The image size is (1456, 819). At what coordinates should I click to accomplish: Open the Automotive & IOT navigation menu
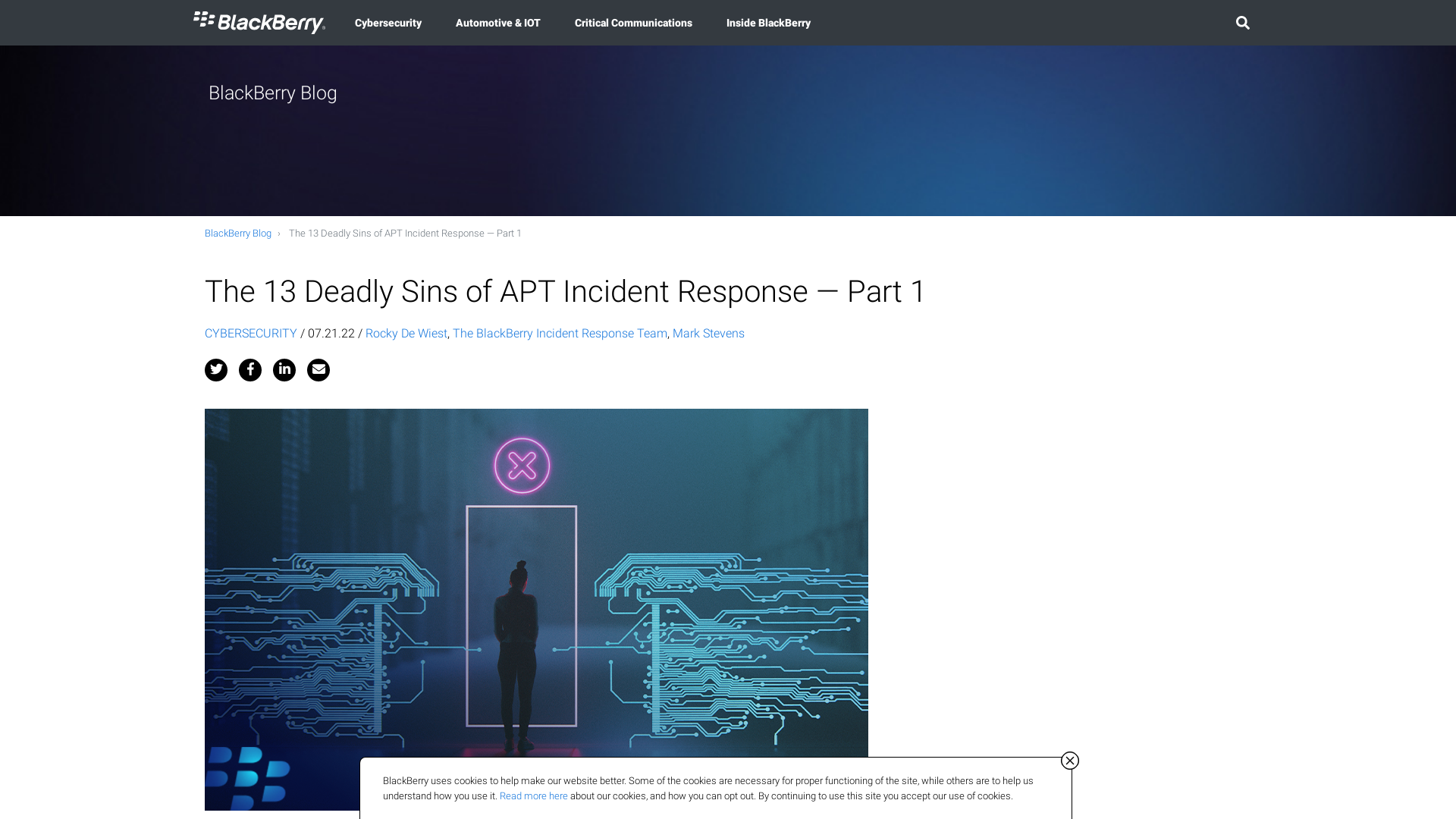click(x=497, y=23)
